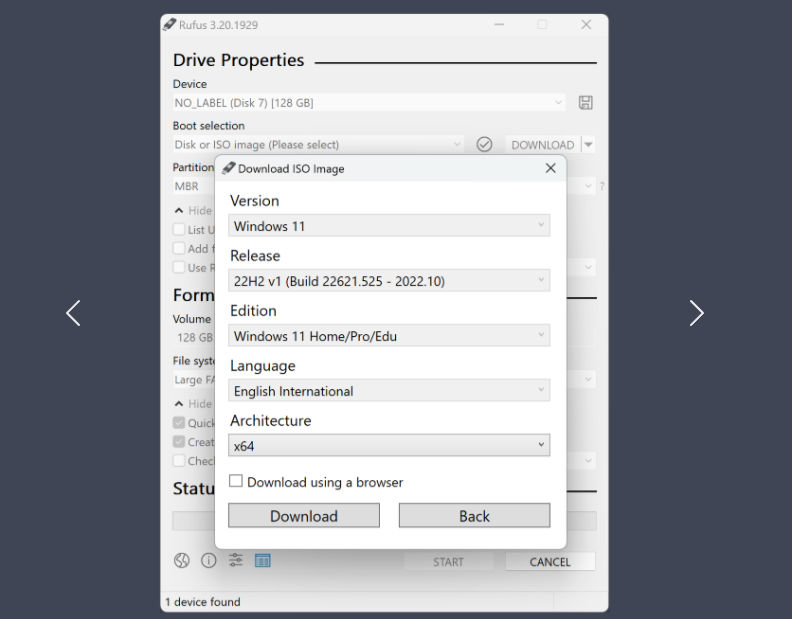
Task: Open the Release dropdown showing 22H2 v1
Action: pyautogui.click(x=389, y=281)
